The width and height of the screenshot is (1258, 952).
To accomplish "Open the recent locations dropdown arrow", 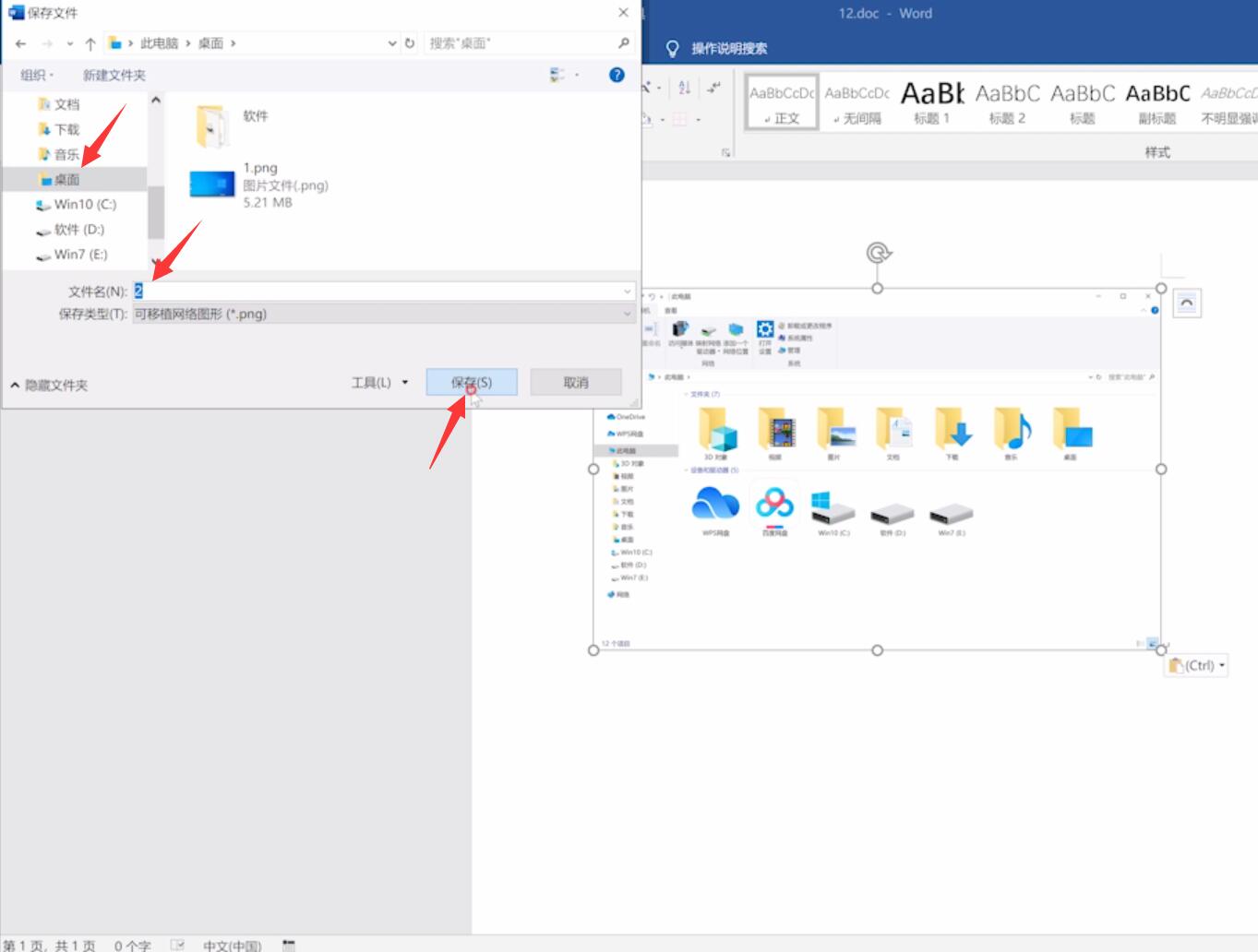I will [70, 43].
